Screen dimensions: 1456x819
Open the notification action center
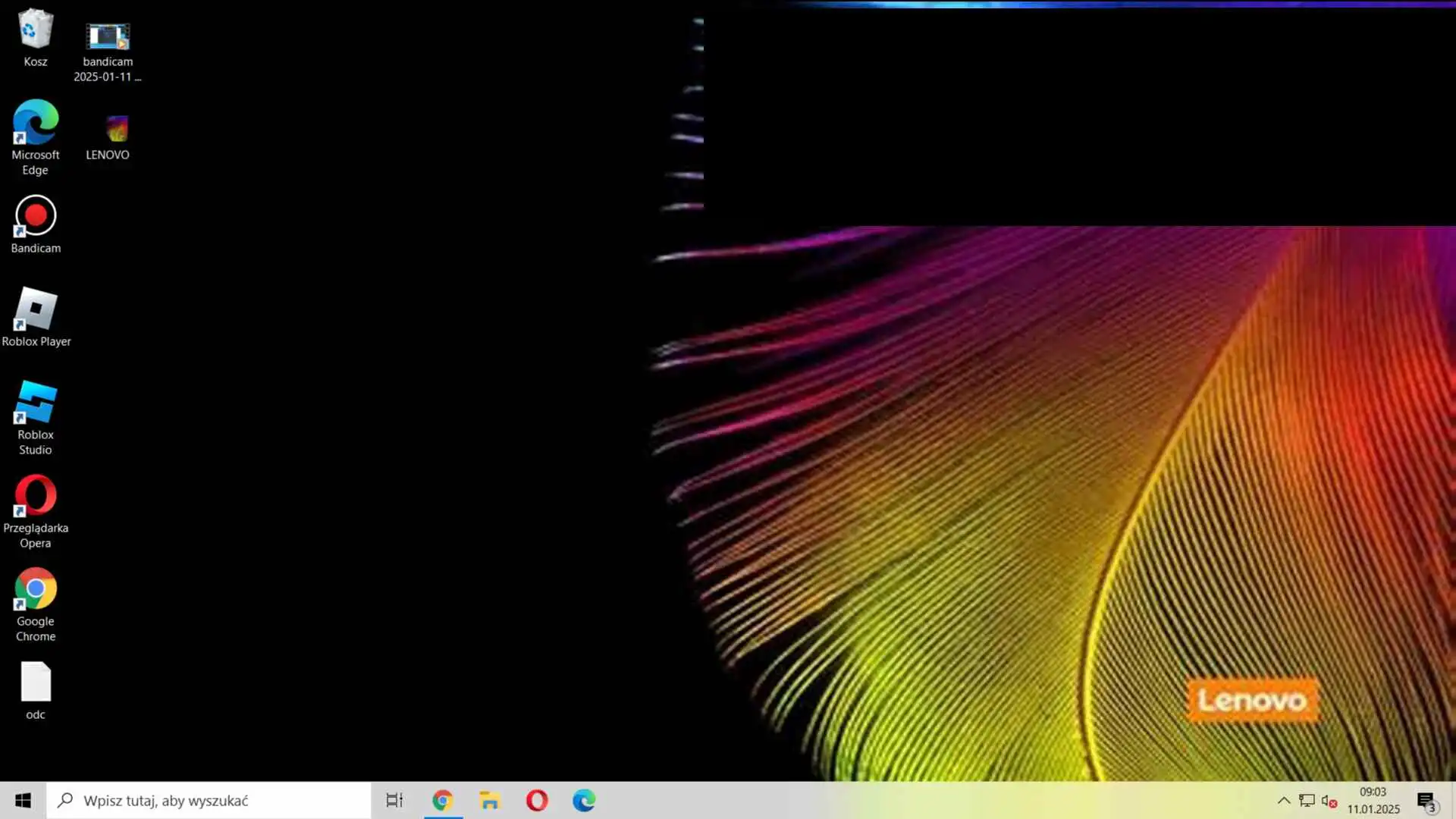coord(1426,800)
